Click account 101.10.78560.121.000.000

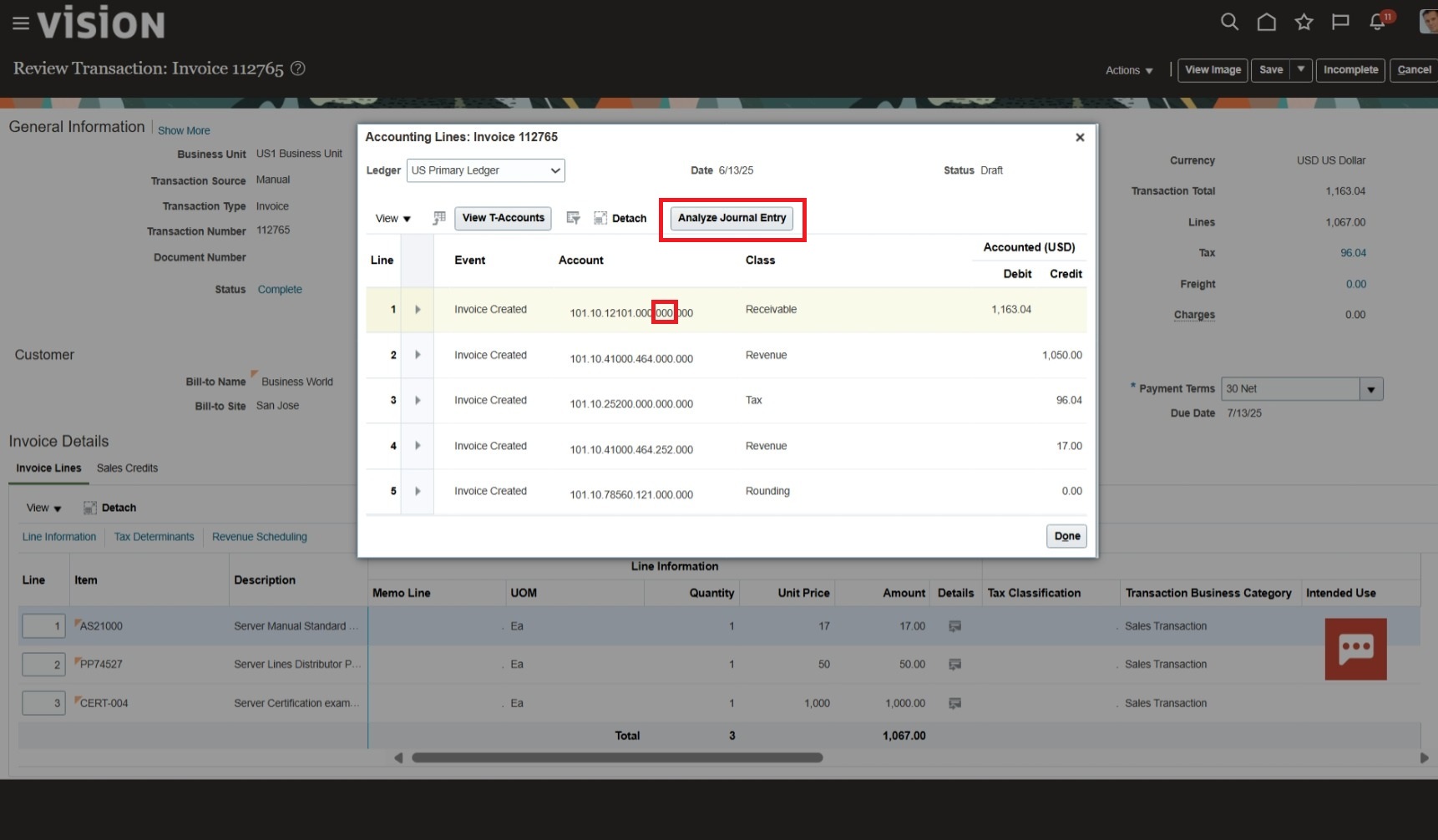click(631, 495)
